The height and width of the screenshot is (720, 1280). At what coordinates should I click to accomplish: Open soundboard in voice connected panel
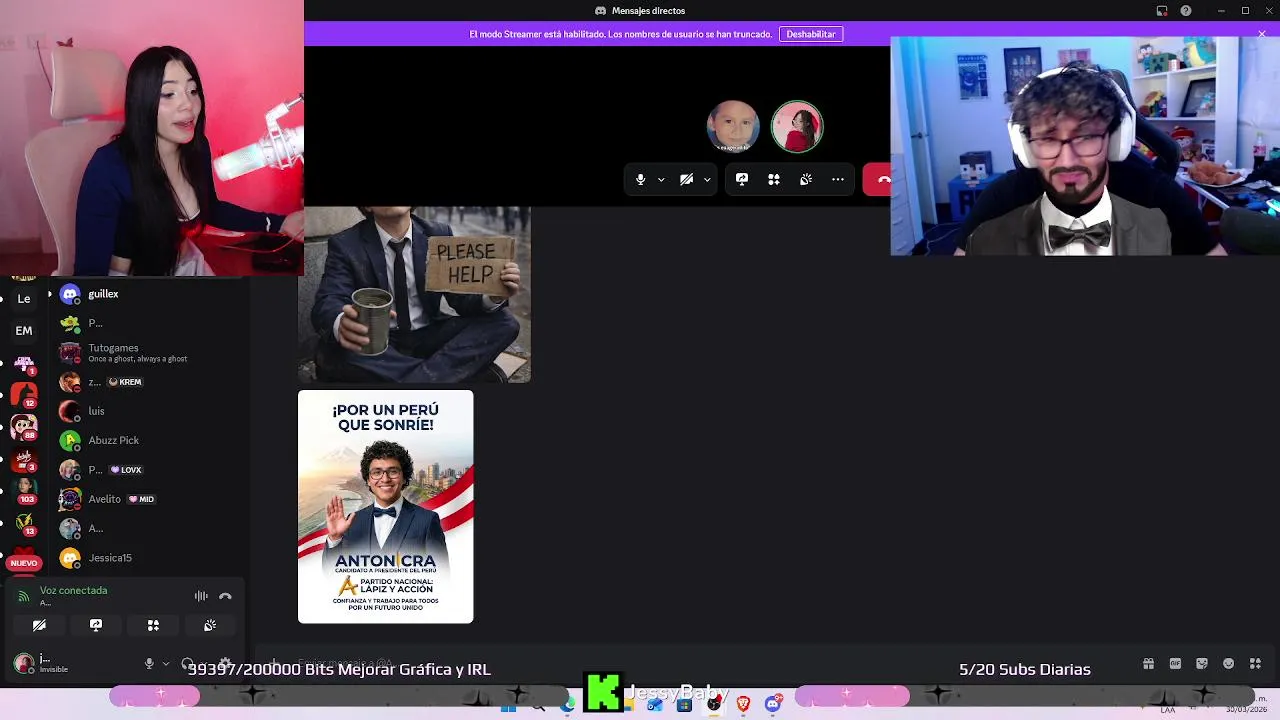pos(210,625)
